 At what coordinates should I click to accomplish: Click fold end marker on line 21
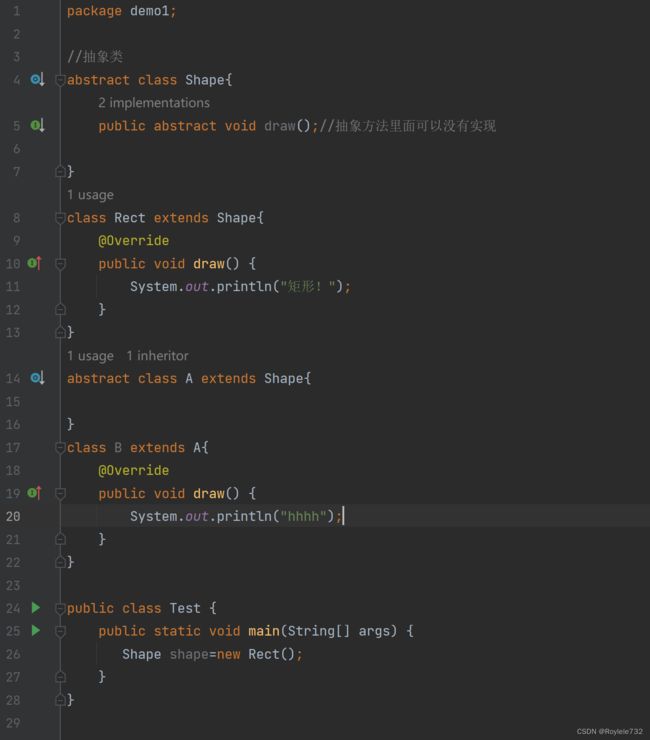(60, 539)
